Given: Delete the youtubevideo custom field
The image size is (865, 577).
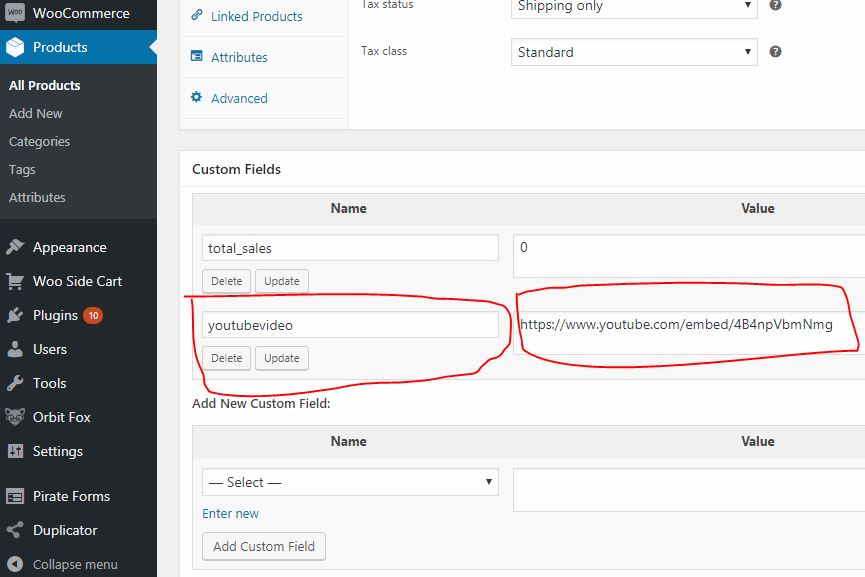Looking at the screenshot, I should (x=226, y=358).
